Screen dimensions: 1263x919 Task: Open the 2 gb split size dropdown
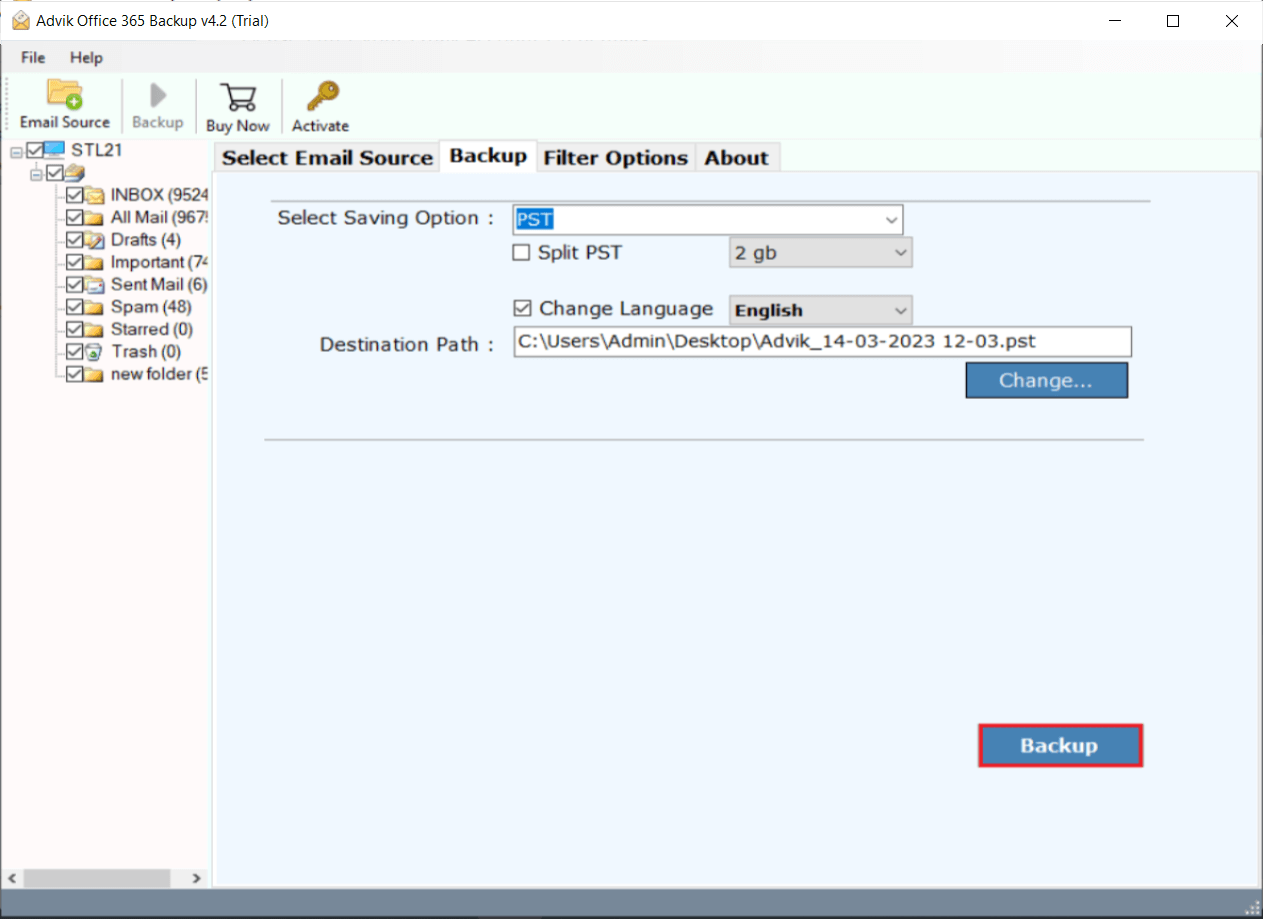[820, 253]
